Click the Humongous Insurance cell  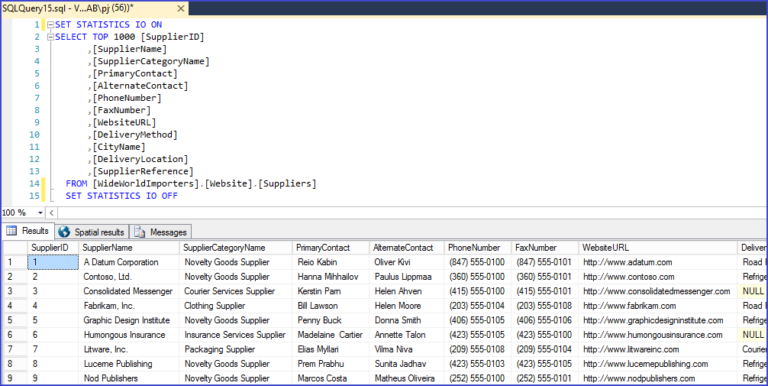129,335
